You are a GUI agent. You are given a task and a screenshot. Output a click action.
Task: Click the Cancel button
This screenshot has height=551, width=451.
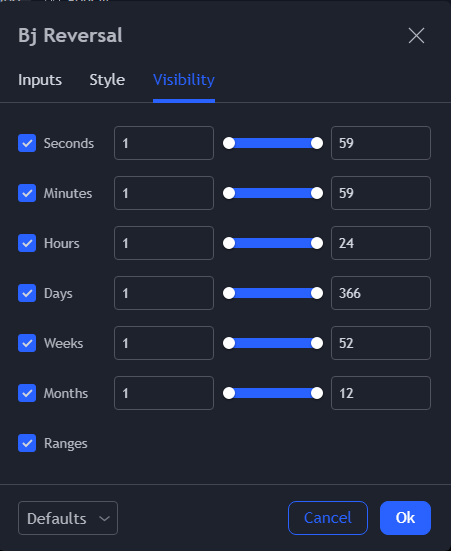point(328,518)
